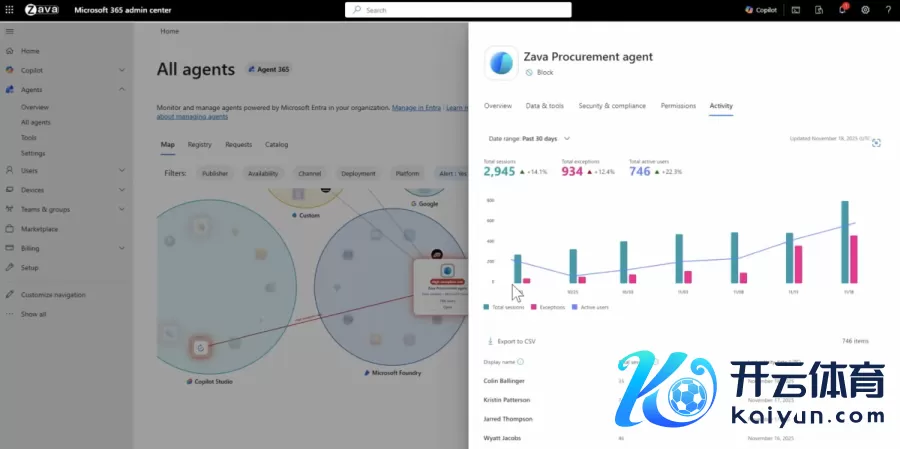The width and height of the screenshot is (900, 449).
Task: Click Export to CSV
Action: tap(511, 341)
